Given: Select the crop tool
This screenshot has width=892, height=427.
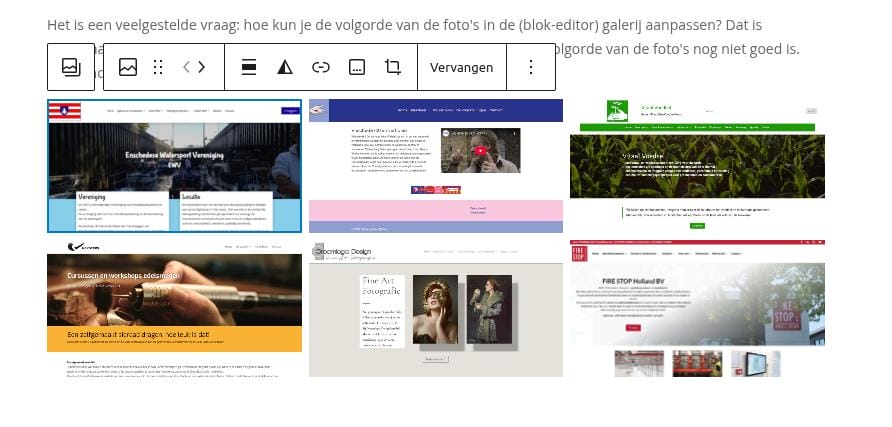Looking at the screenshot, I should click(393, 67).
